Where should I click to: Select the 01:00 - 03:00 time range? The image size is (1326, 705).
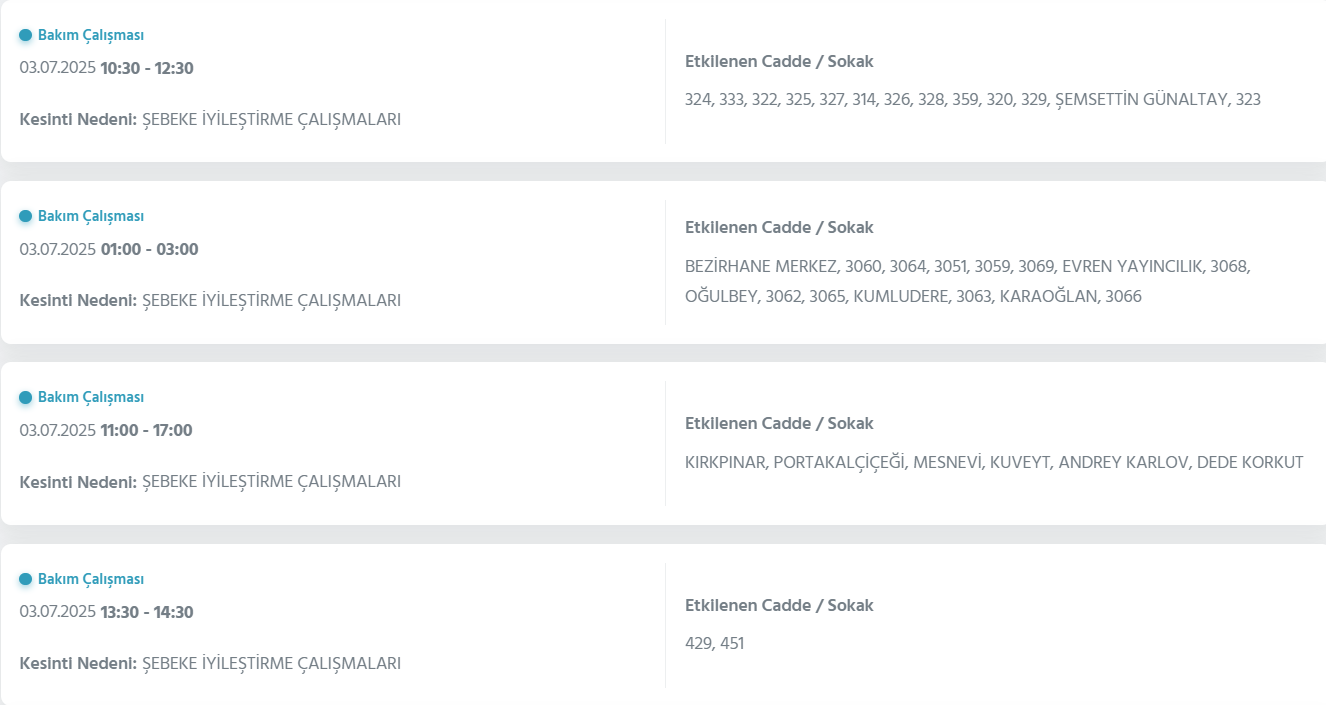149,250
